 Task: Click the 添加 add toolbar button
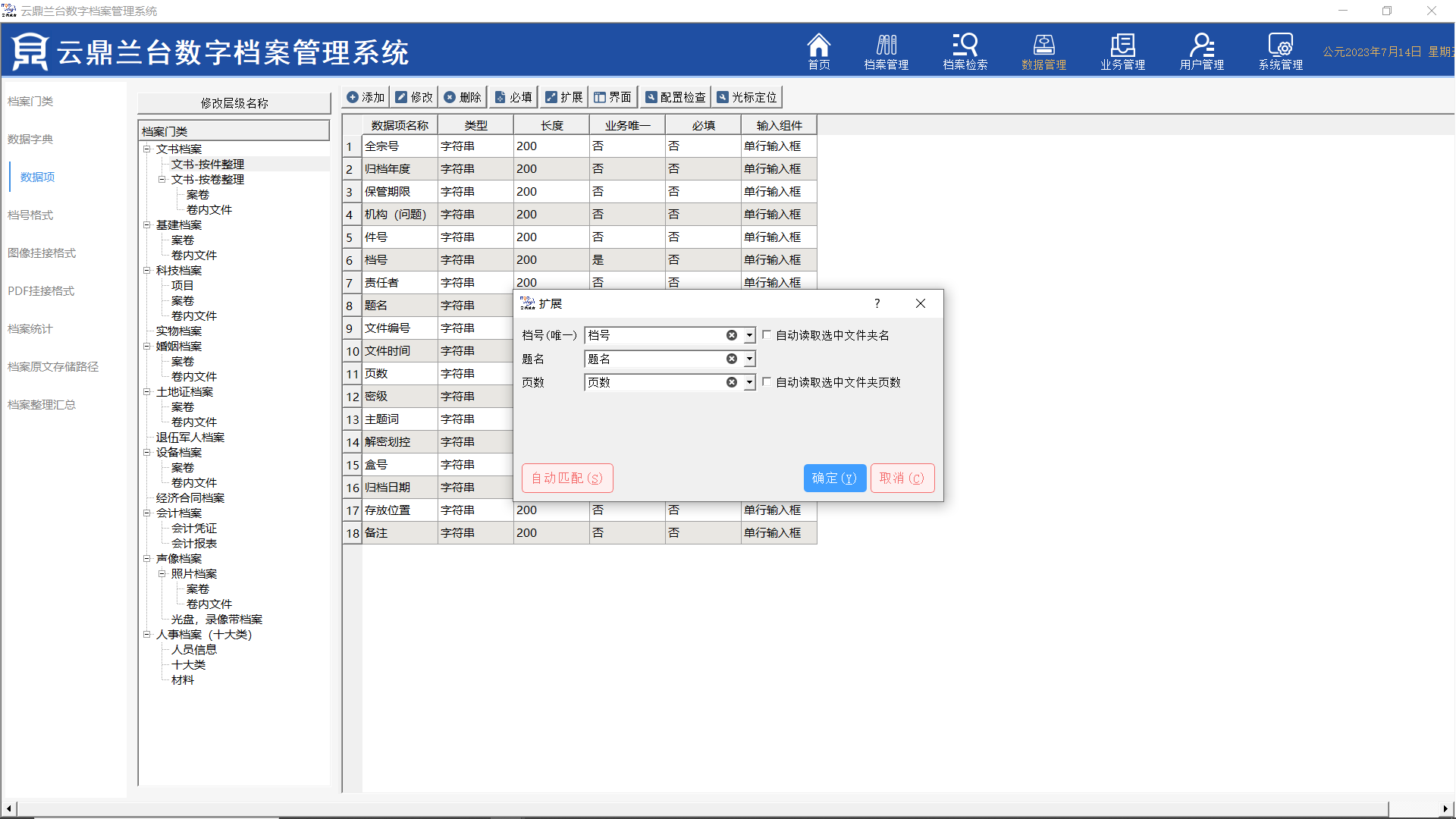[x=366, y=97]
